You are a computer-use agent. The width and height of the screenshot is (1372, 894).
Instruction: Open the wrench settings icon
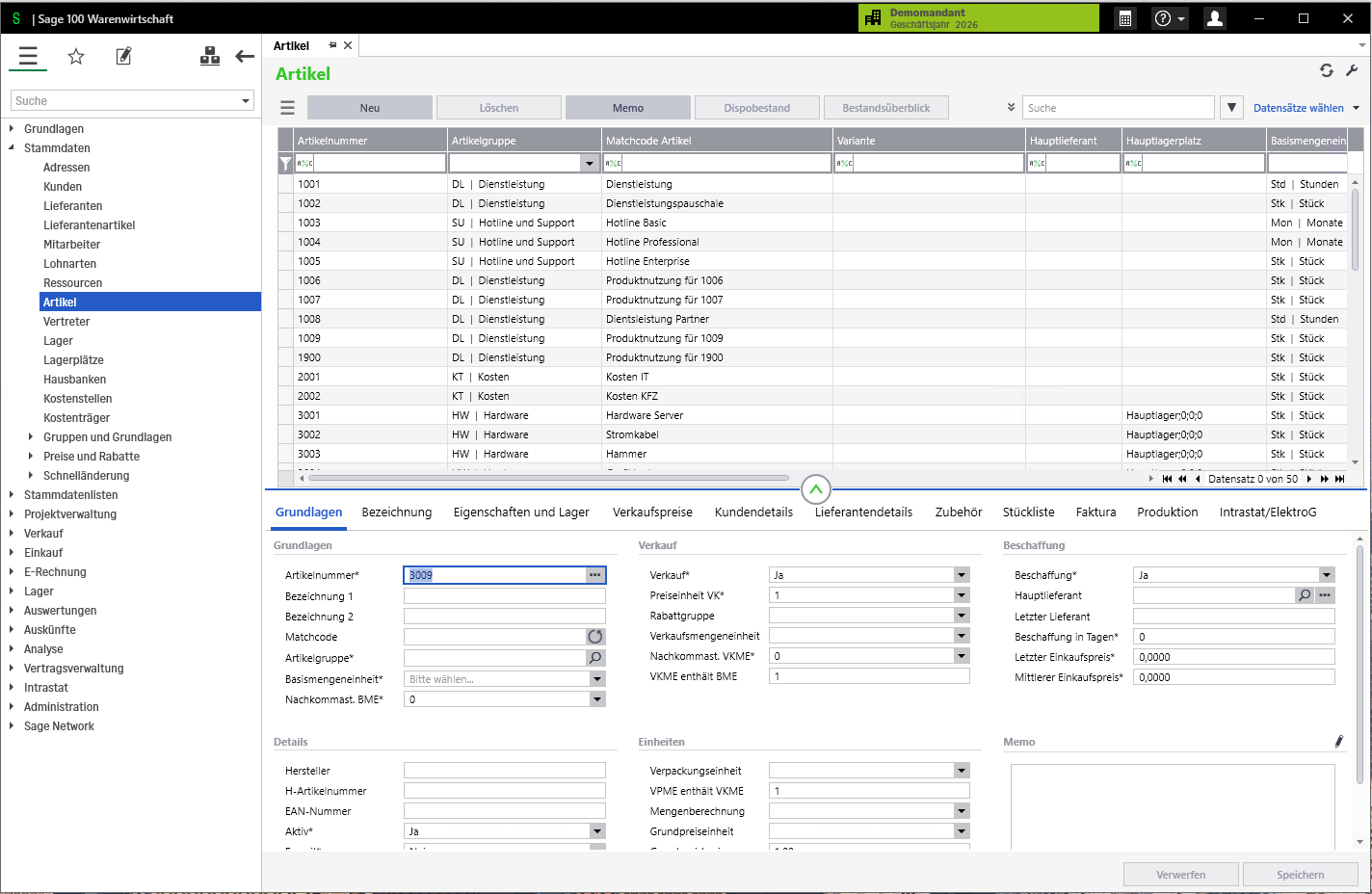[1352, 70]
